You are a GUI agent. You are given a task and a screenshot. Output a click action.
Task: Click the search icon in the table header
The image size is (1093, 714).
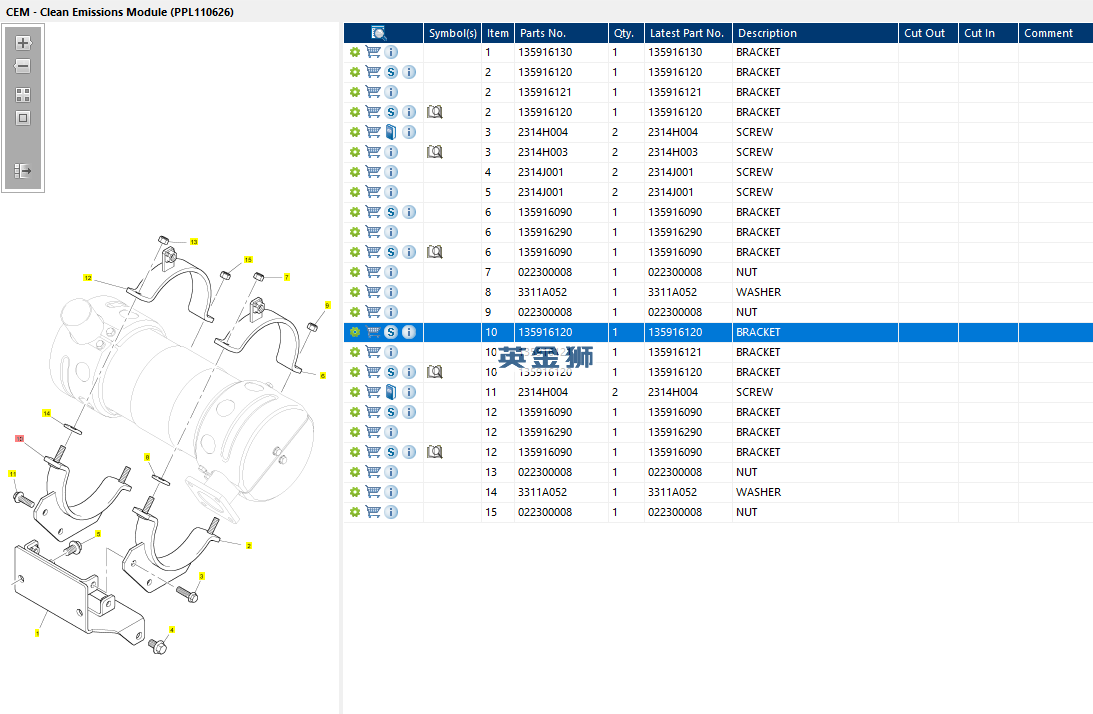point(379,33)
